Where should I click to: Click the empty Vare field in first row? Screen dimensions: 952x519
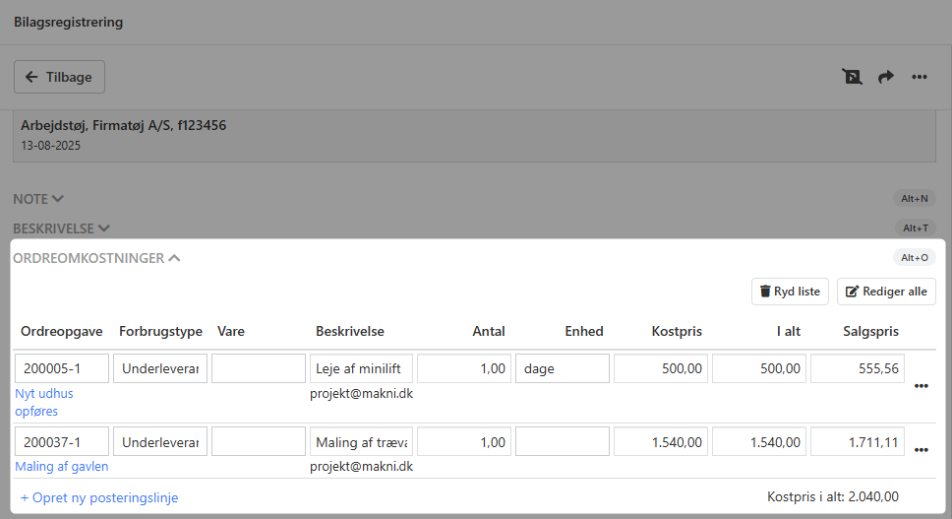pyautogui.click(x=258, y=368)
